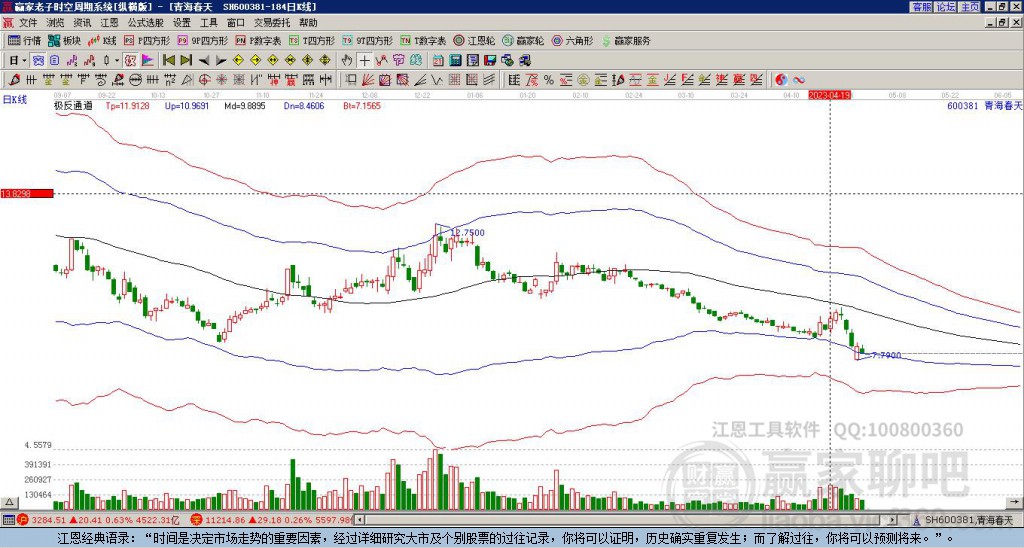Open the 公式选股 menu
Screen dimensions: 1024x548
tap(146, 23)
